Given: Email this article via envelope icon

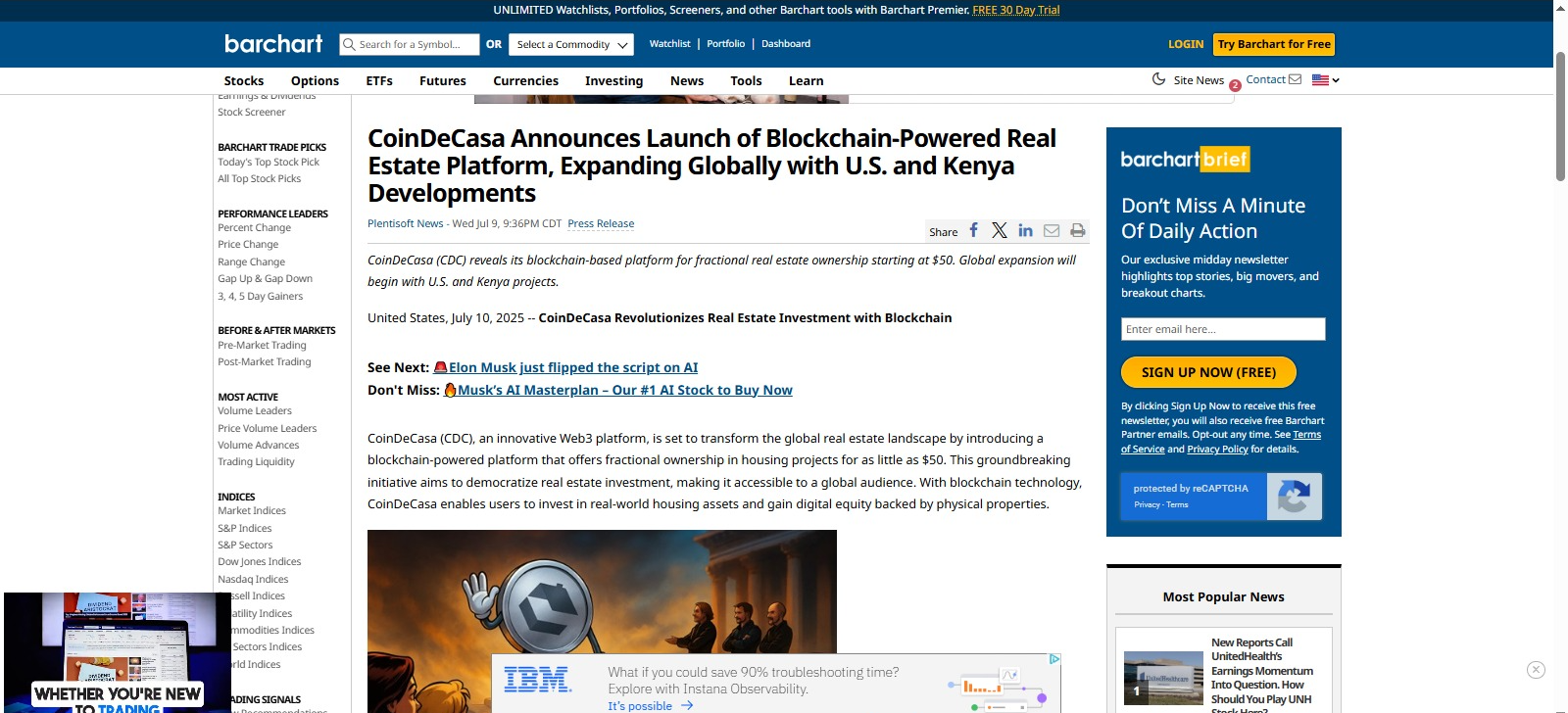Looking at the screenshot, I should (1052, 230).
